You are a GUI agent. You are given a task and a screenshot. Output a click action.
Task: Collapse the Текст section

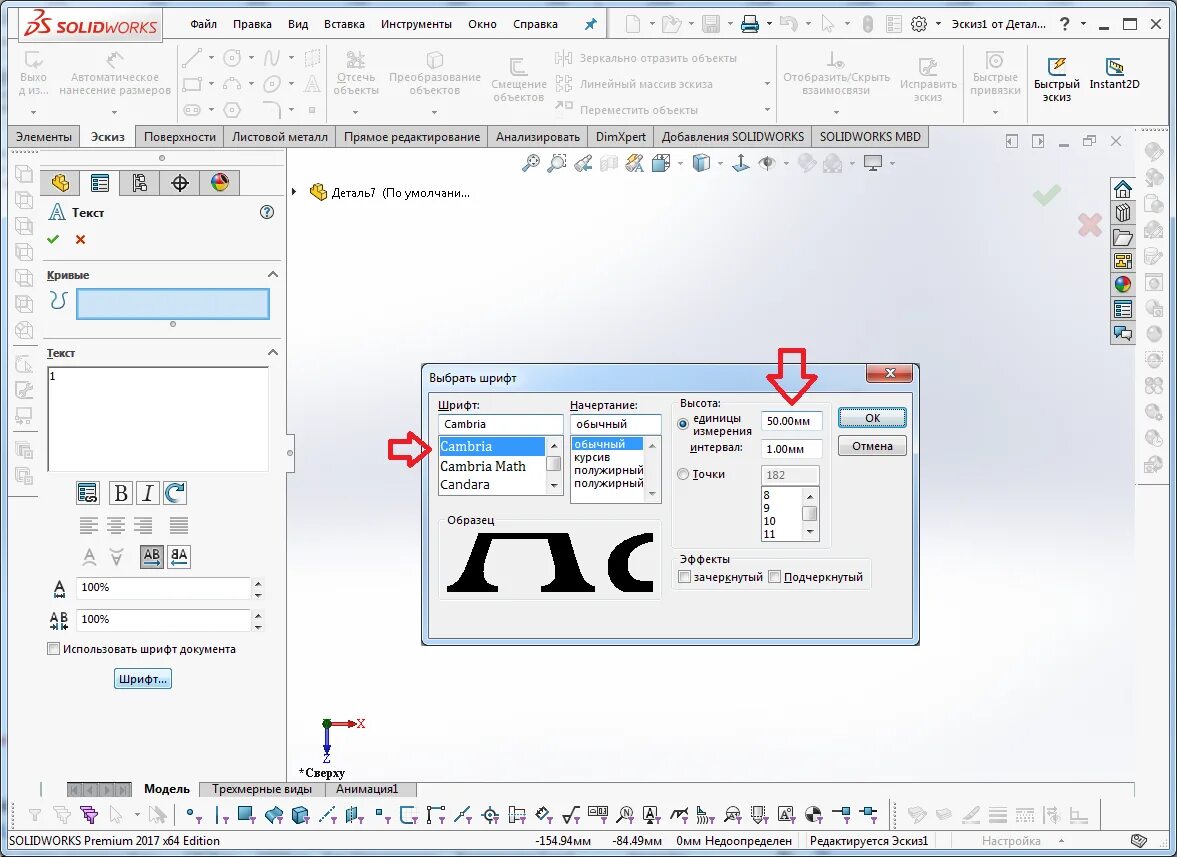tap(273, 353)
